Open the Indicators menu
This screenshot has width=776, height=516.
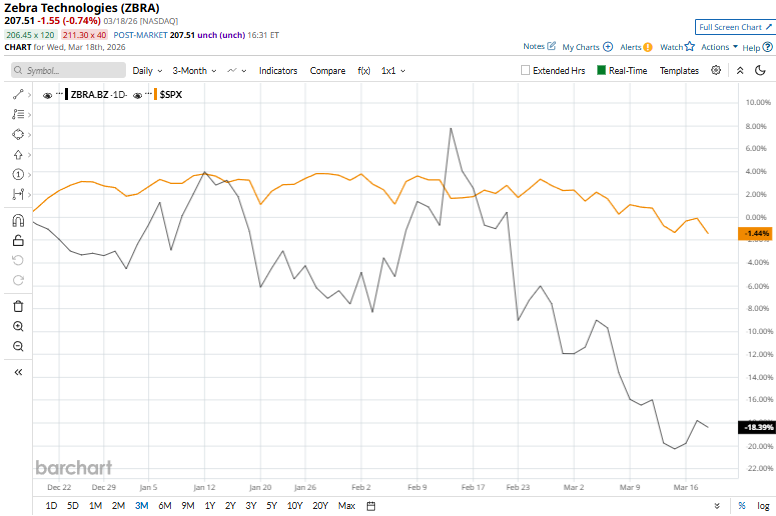point(278,71)
